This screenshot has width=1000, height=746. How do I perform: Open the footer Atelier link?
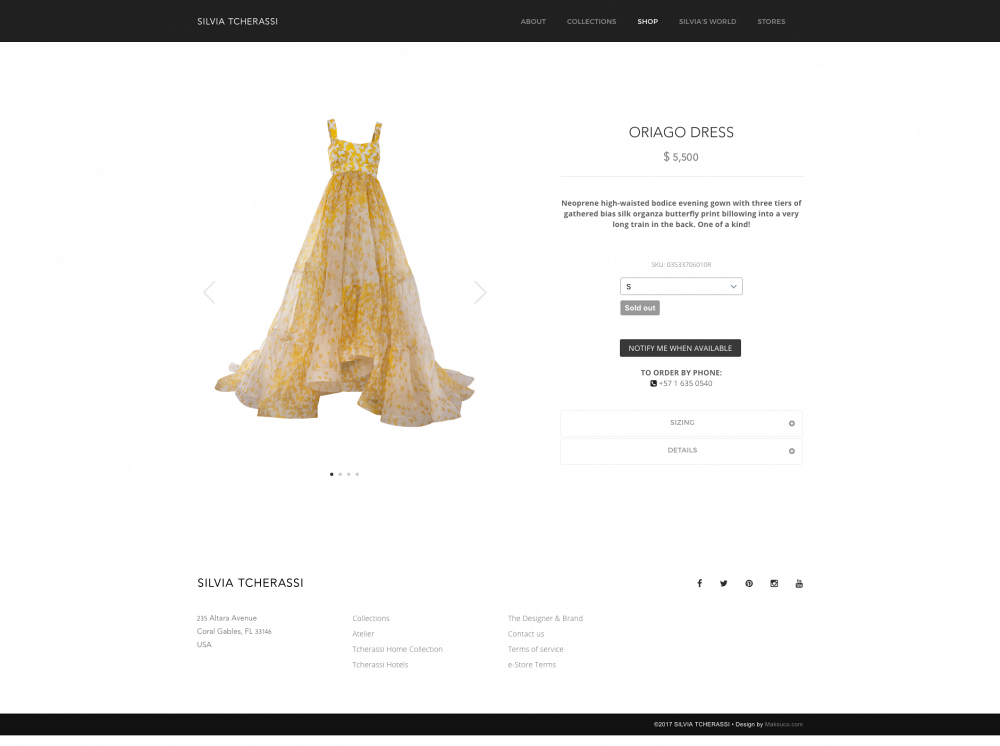[x=363, y=634]
